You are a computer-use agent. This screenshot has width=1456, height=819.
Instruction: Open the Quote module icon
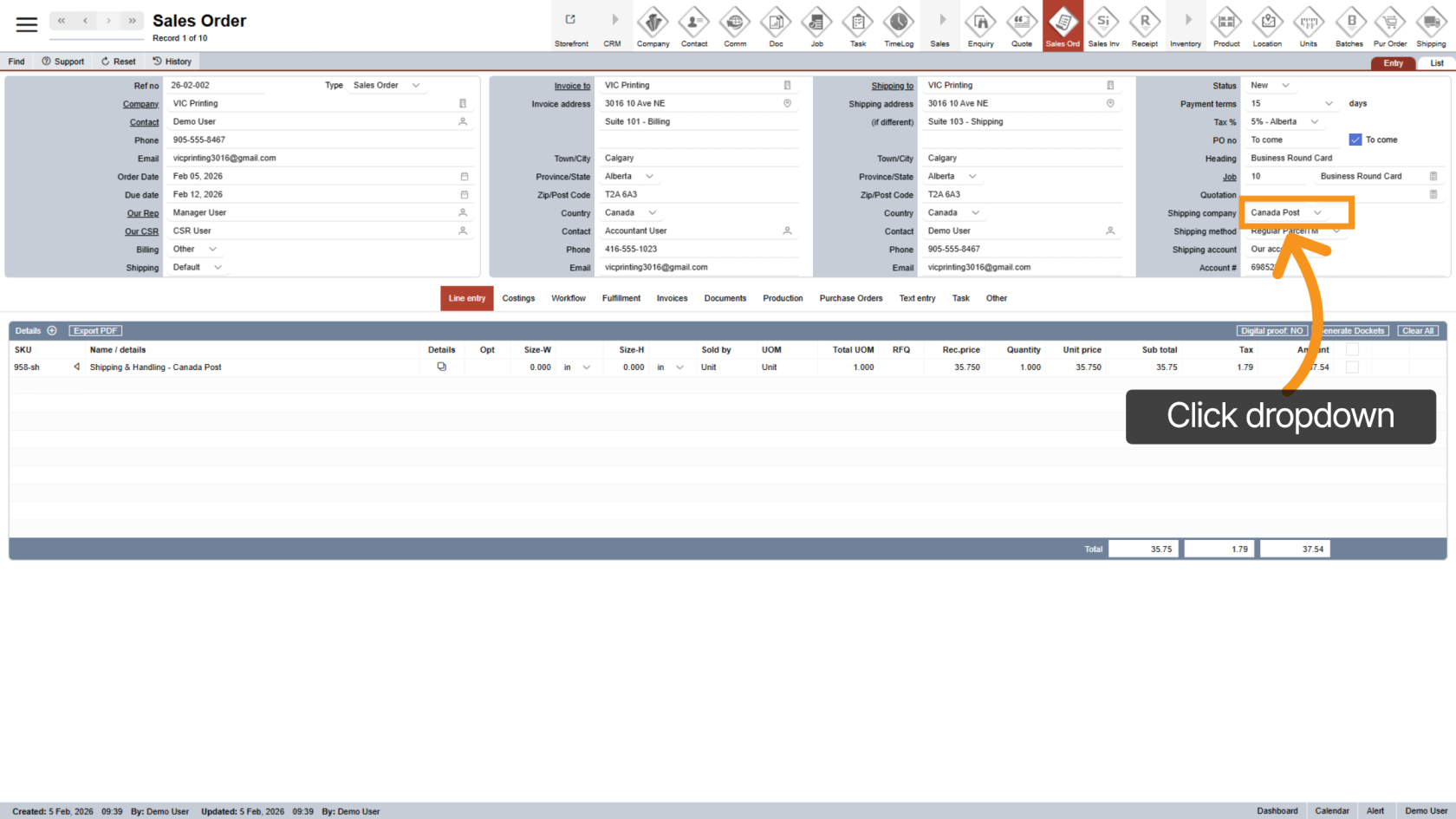[x=1022, y=26]
